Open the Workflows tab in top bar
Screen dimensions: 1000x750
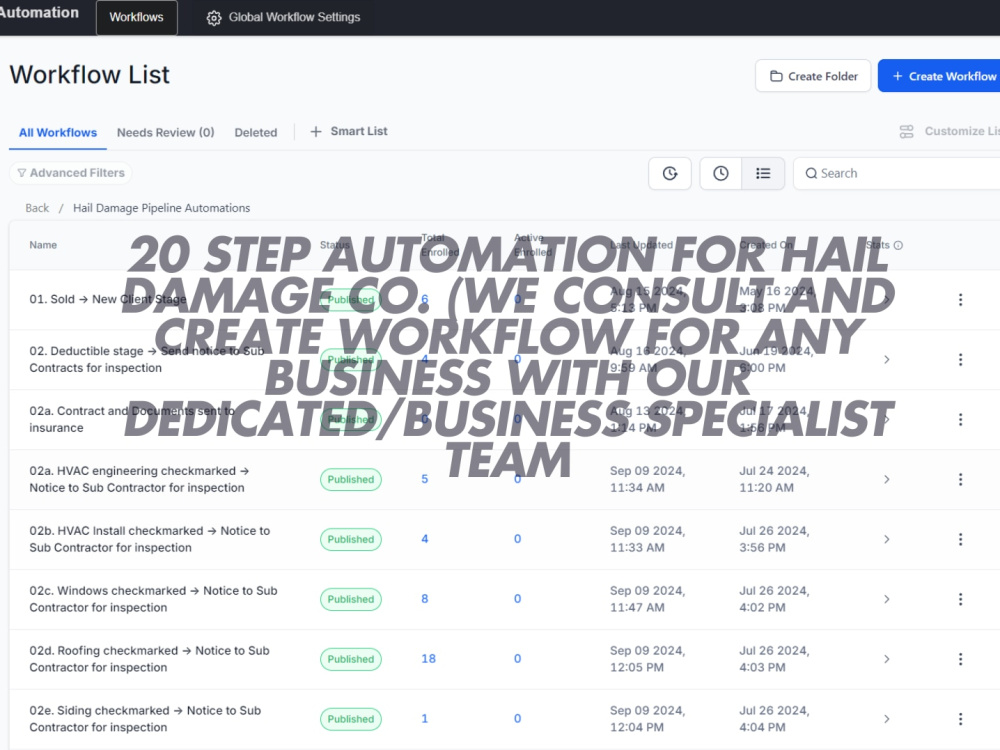tap(136, 17)
